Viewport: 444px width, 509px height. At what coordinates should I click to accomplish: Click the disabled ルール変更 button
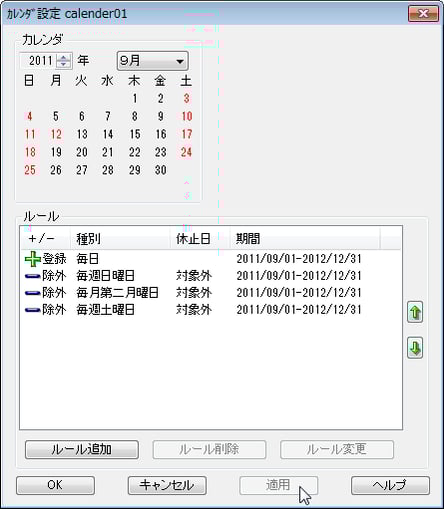[337, 450]
